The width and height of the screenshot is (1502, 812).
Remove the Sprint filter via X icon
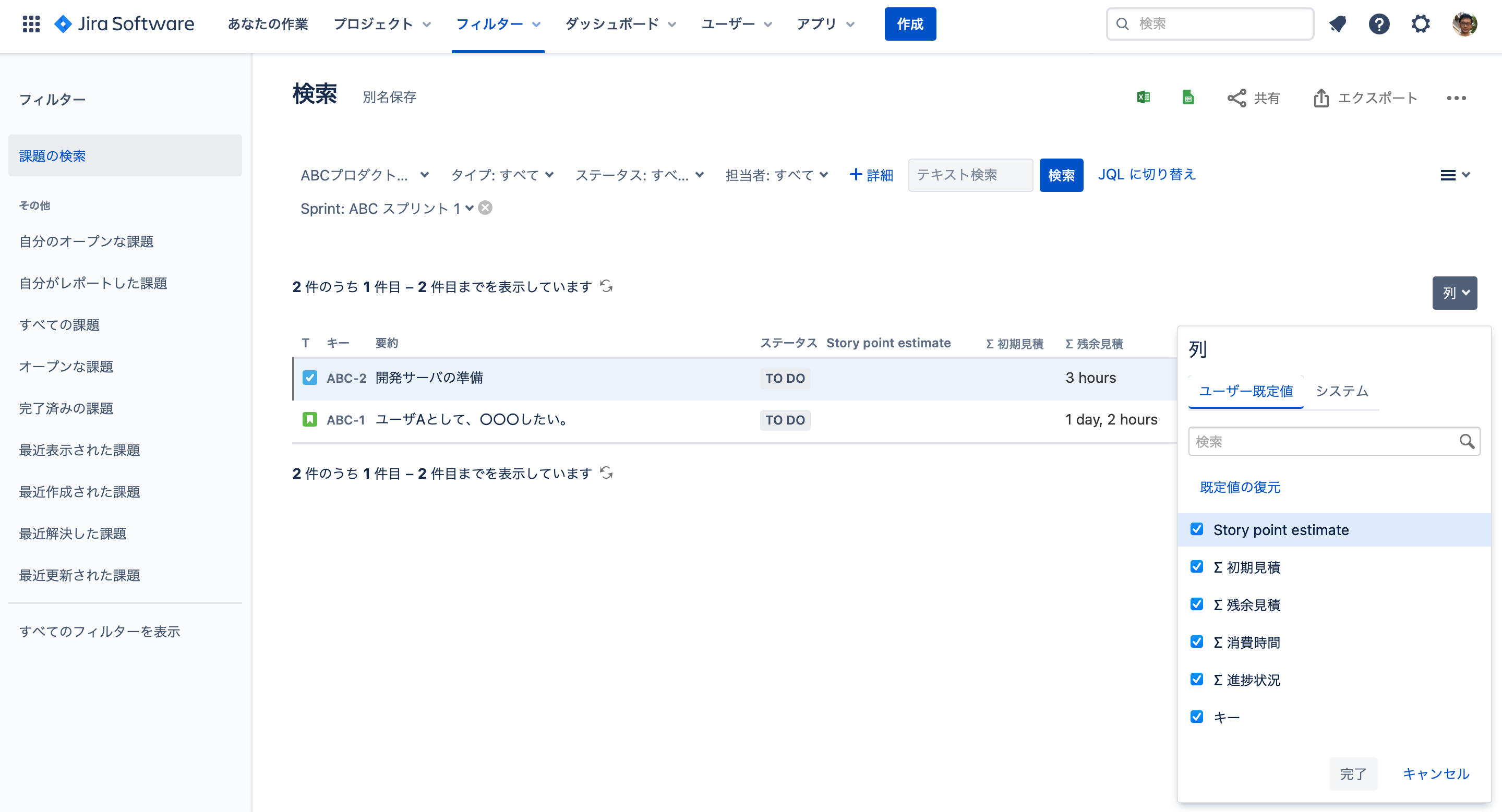486,208
